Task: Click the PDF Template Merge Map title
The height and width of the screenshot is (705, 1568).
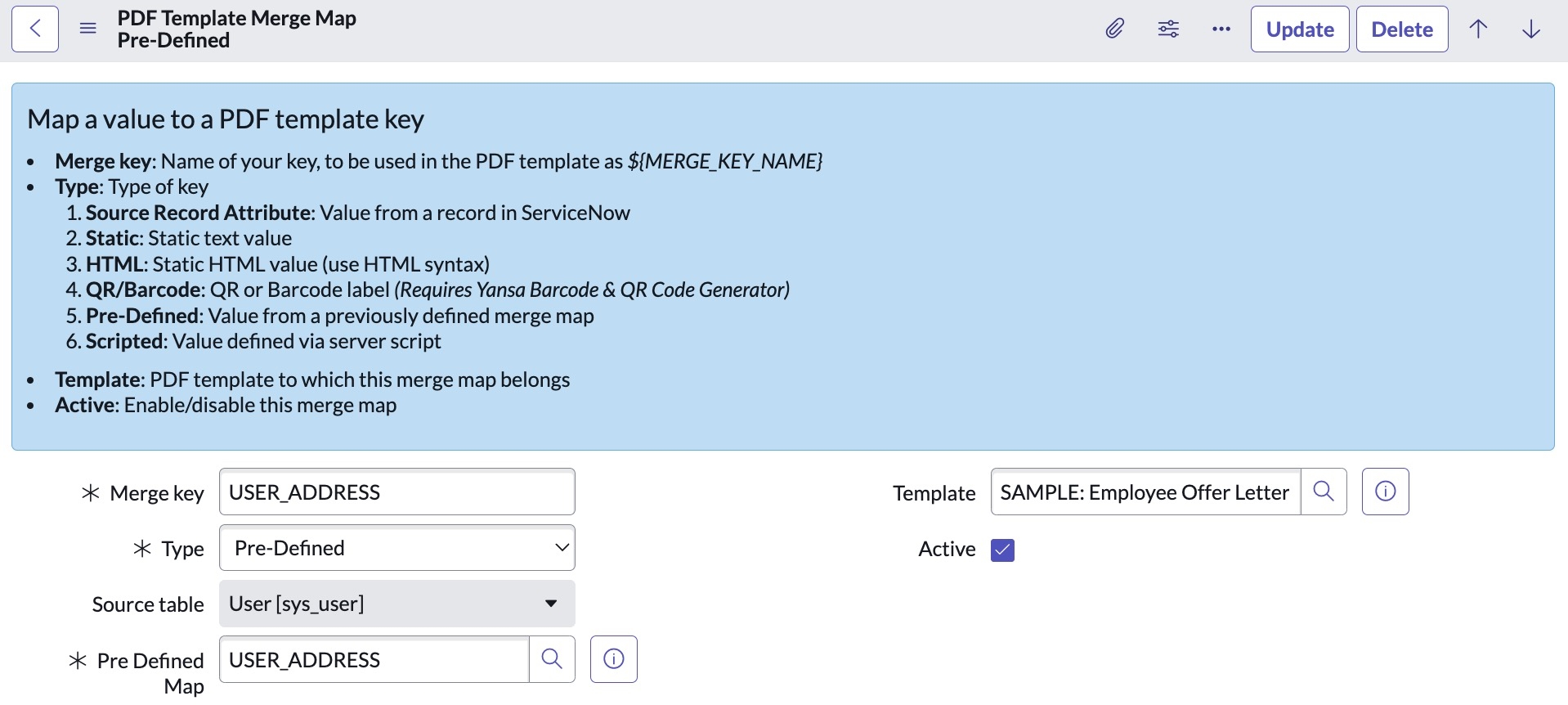Action: [x=236, y=18]
